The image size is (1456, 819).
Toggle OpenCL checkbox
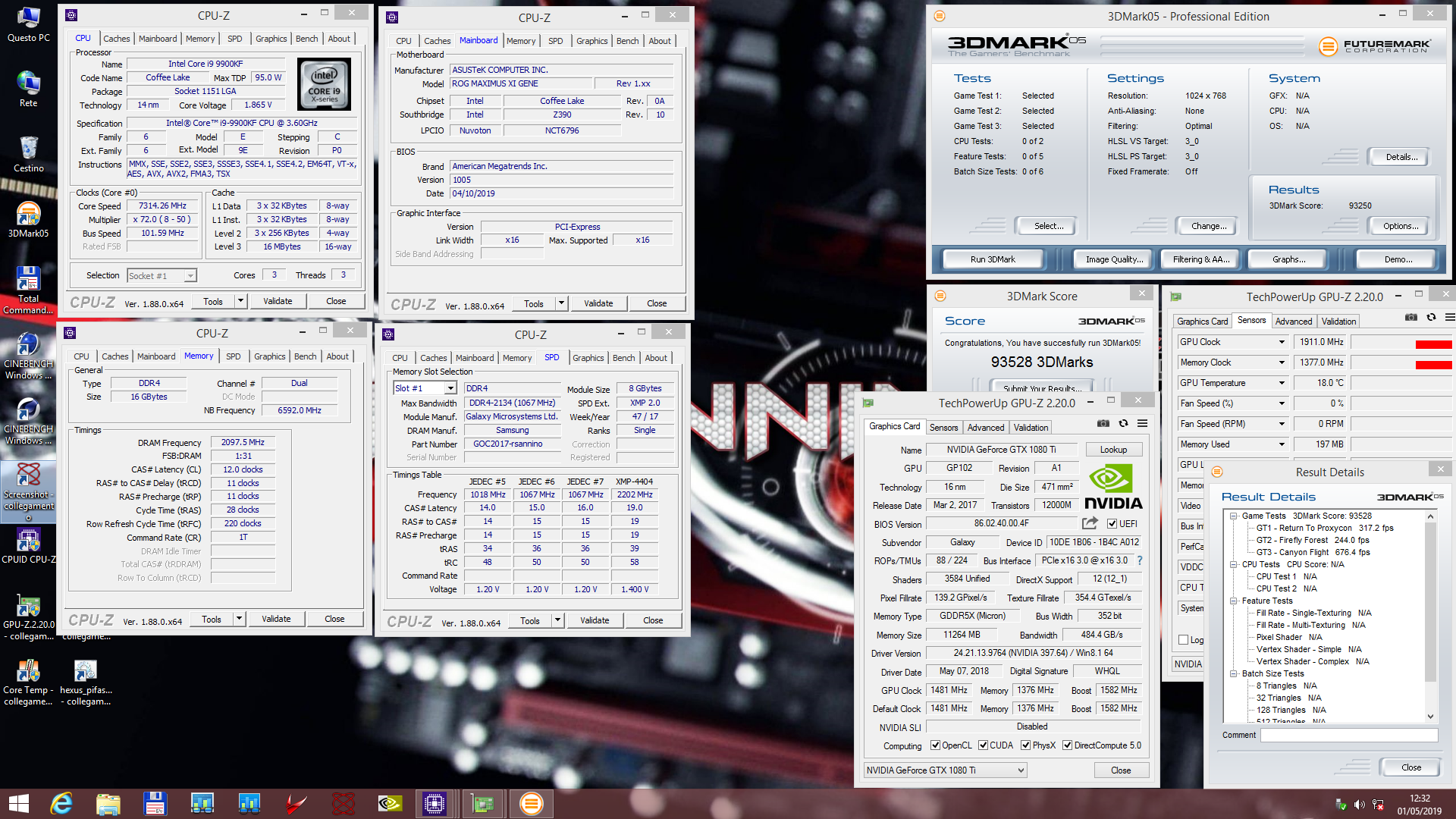click(x=936, y=745)
